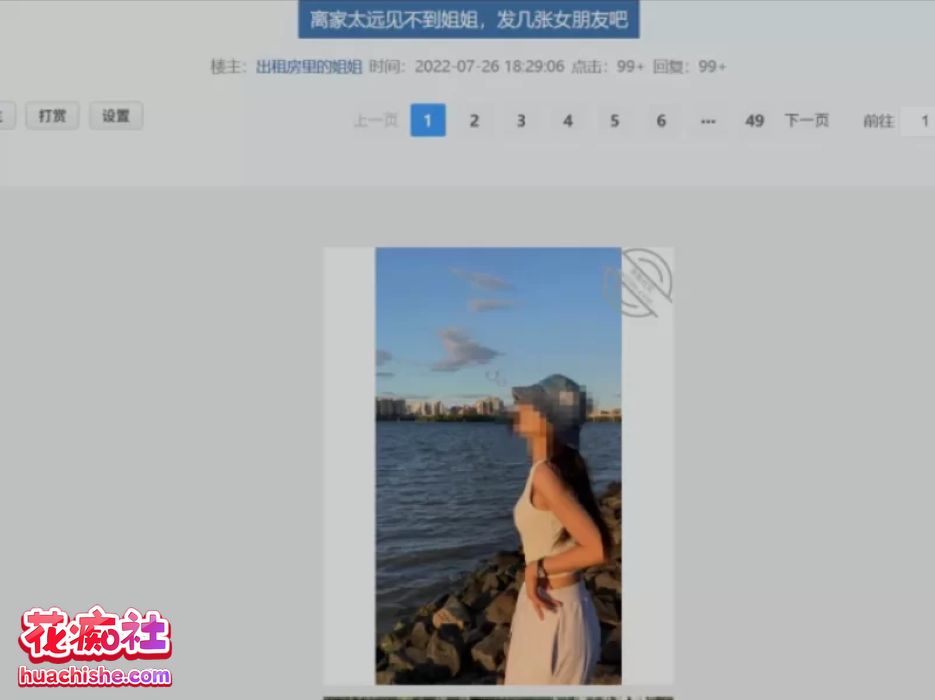Open the posted photo of woman by lake
The image size is (935, 700).
[499, 466]
